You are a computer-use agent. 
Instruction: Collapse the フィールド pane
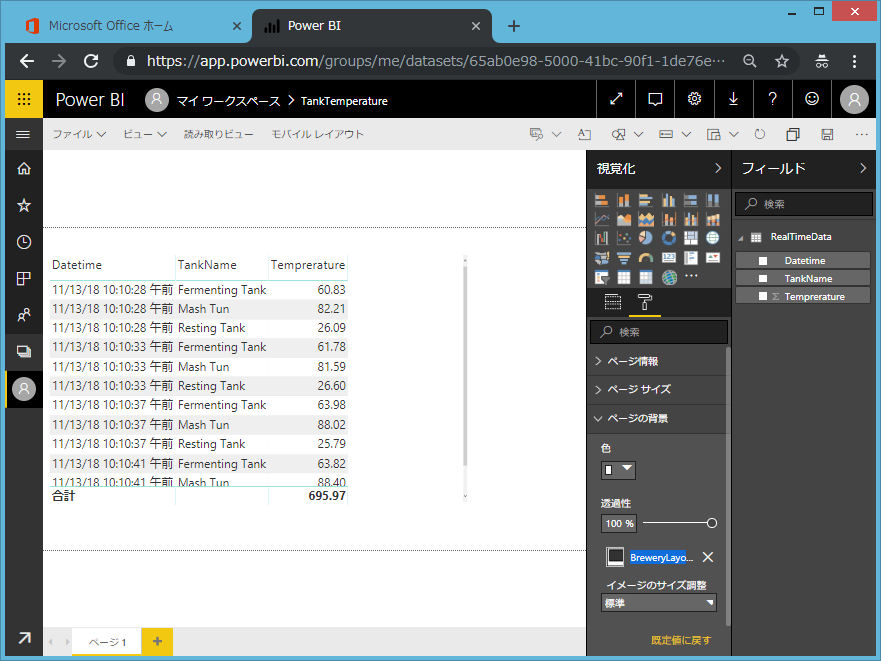863,168
